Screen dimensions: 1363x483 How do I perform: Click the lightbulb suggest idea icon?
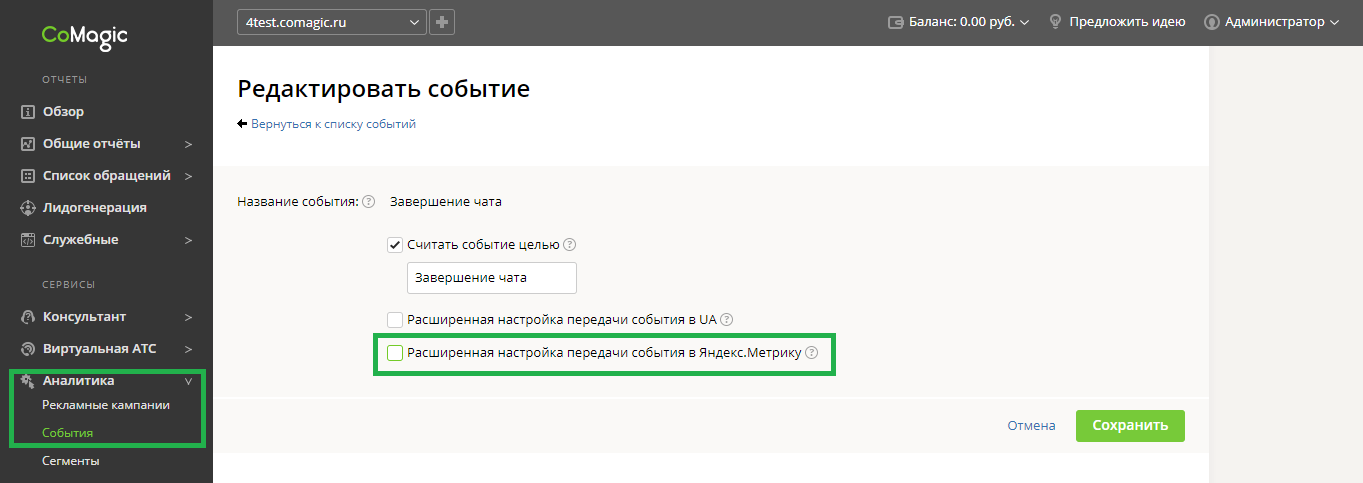[1054, 21]
